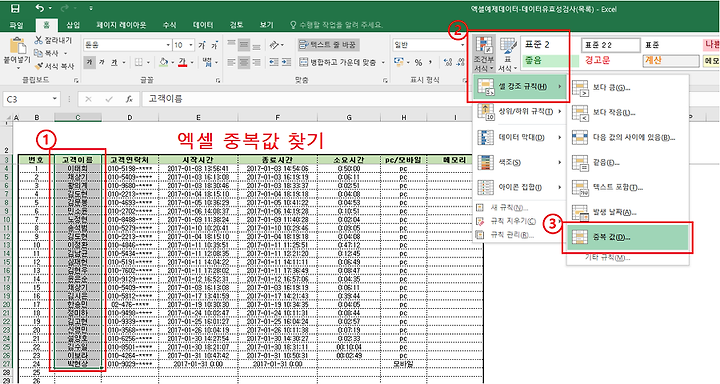Viewport: 720px width, 384px height.
Task: Open the number format dropdown (일반)
Action: 462,45
